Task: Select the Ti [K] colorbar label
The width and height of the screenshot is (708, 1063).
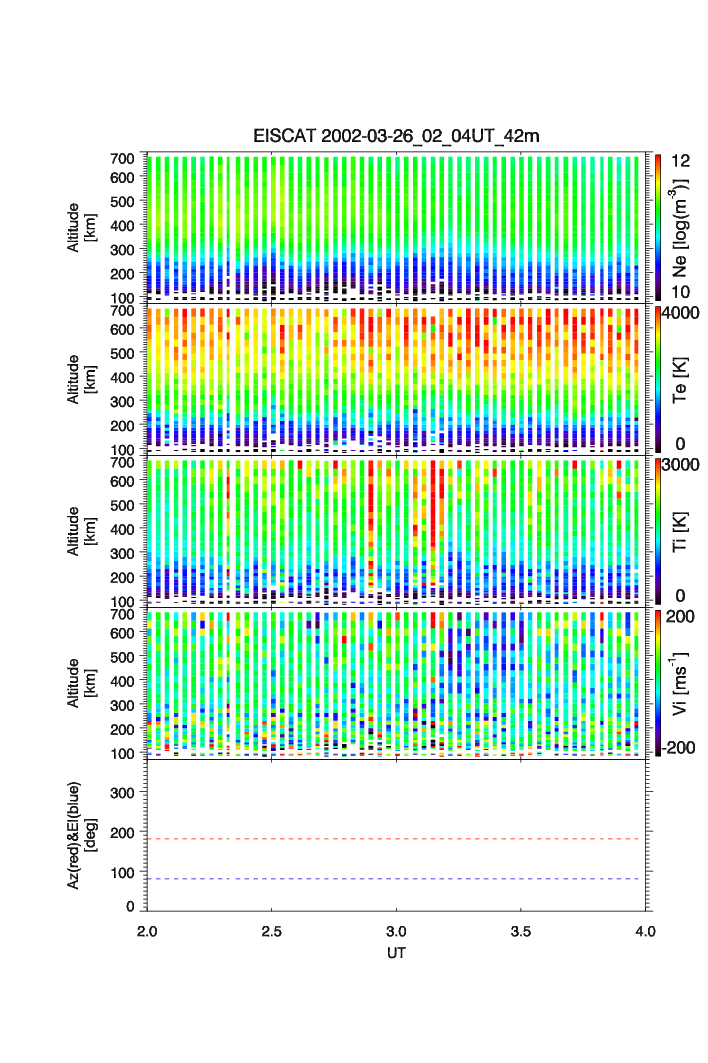Action: pos(682,531)
